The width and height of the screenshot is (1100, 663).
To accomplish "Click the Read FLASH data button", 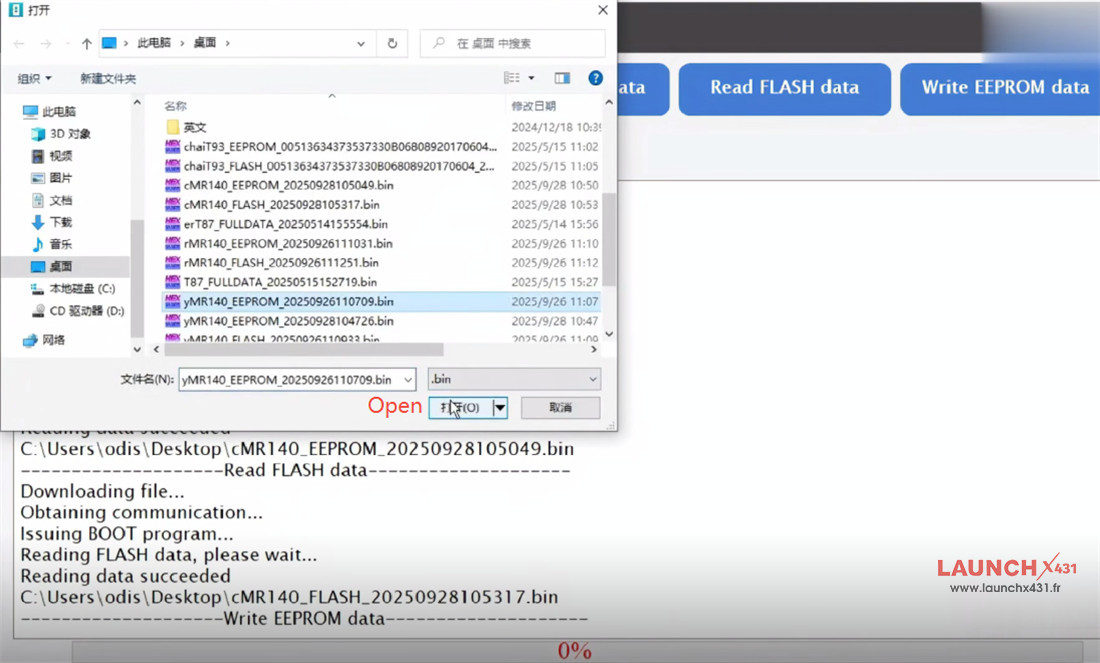I will [x=784, y=88].
